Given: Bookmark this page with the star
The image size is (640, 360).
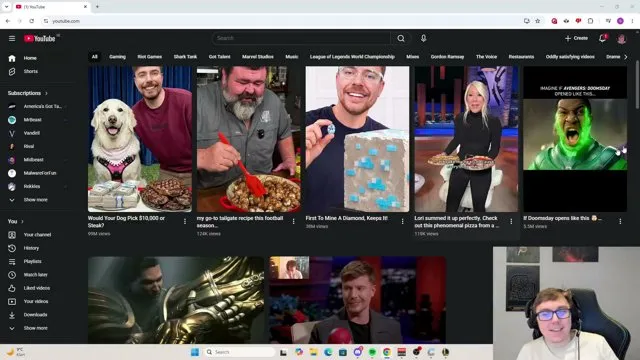Looking at the screenshot, I should coord(538,21).
